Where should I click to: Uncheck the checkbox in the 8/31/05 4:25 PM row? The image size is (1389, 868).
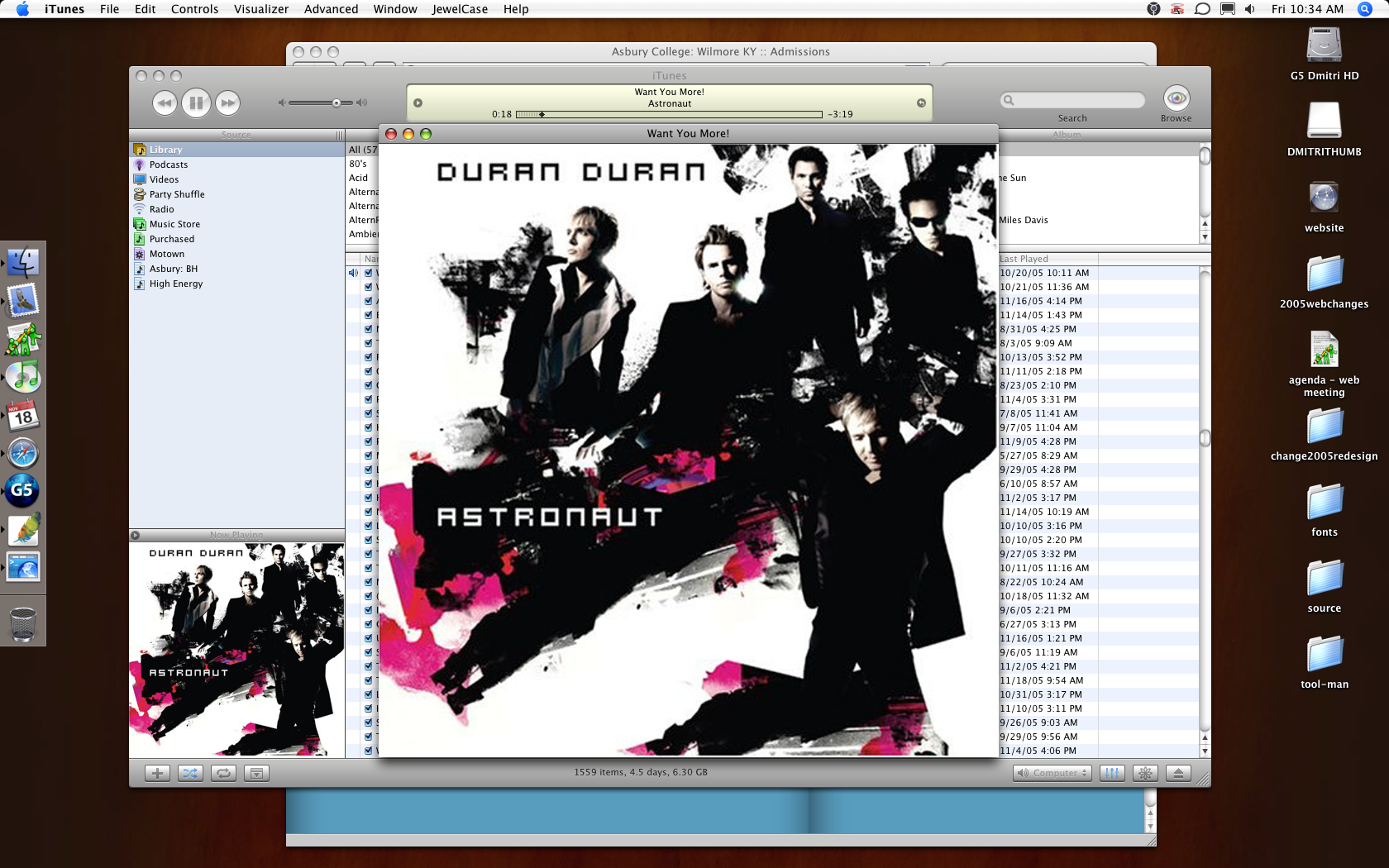click(x=368, y=329)
